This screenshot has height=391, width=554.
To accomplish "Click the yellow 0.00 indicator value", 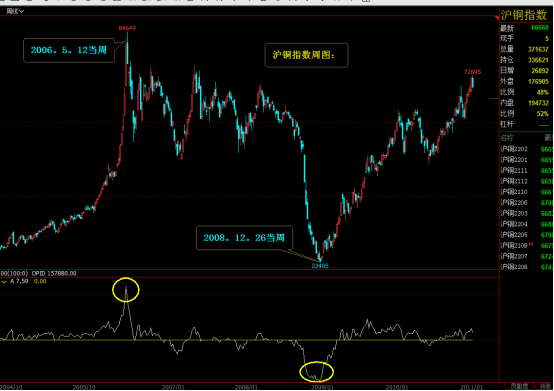I will coord(40,282).
